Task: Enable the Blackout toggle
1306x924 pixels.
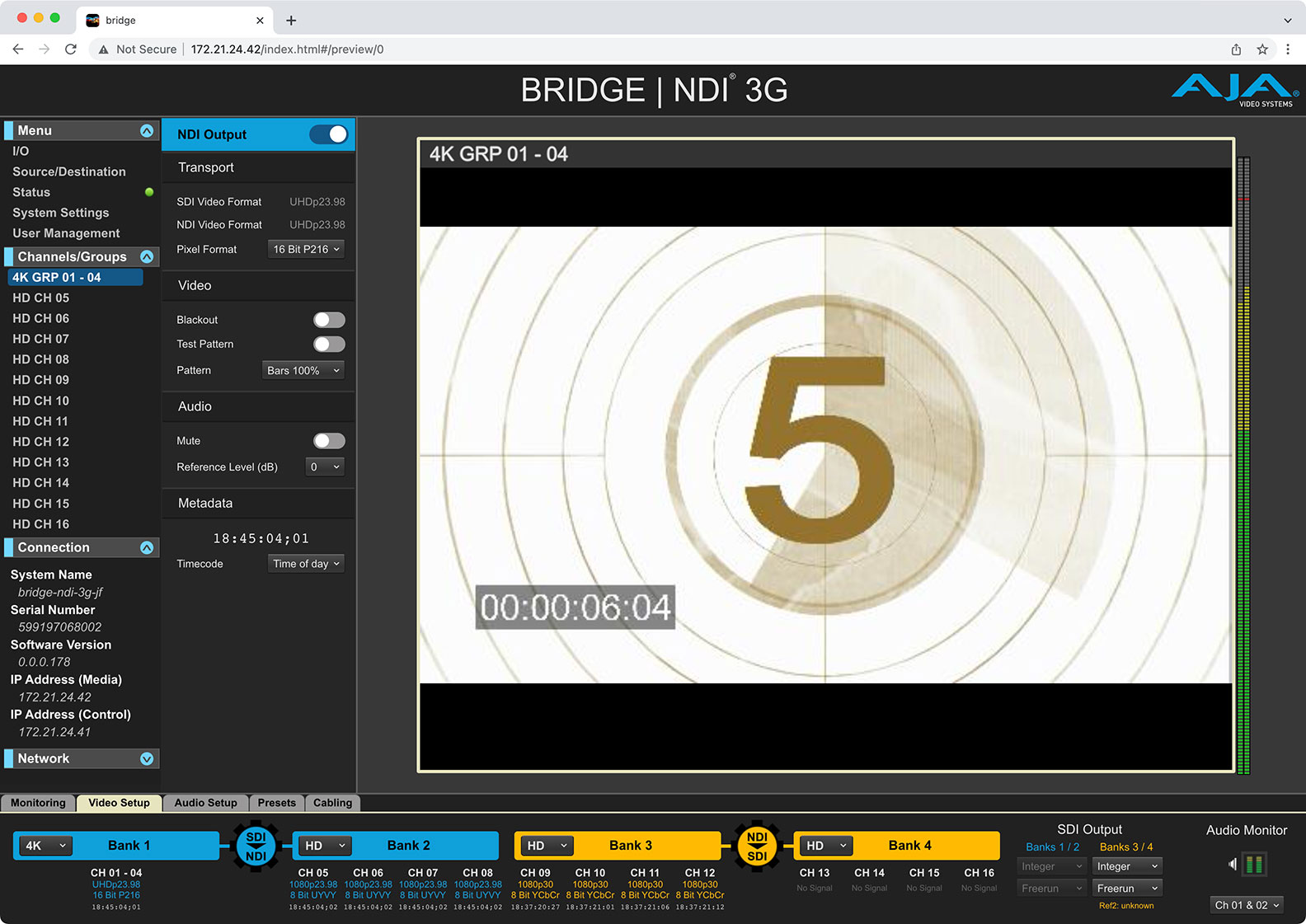Action: click(329, 320)
